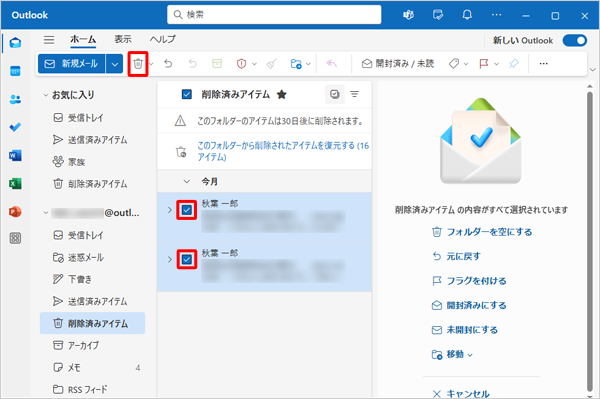Click the trash delete toolbar icon

point(138,64)
